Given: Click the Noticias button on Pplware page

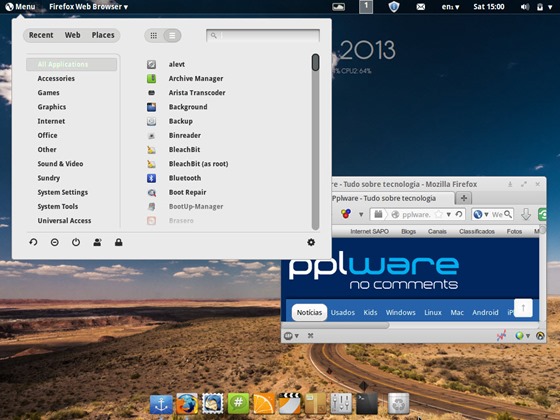Looking at the screenshot, I should (309, 312).
